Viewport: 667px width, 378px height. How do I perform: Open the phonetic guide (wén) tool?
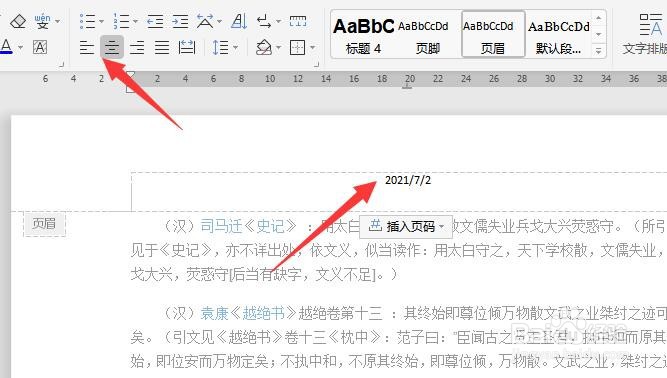tap(42, 21)
